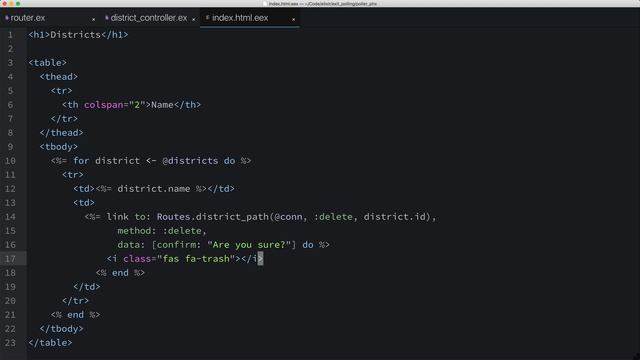The height and width of the screenshot is (360, 640).
Task: Click the closing tbody tag
Action: point(62,329)
